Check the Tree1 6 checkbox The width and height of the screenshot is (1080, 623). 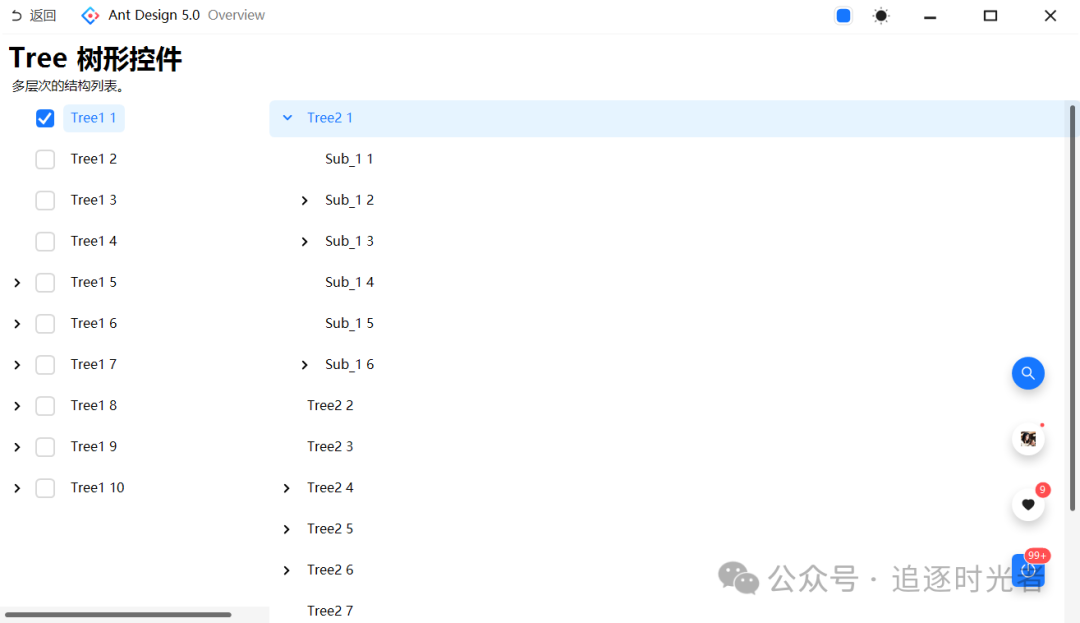click(x=45, y=324)
